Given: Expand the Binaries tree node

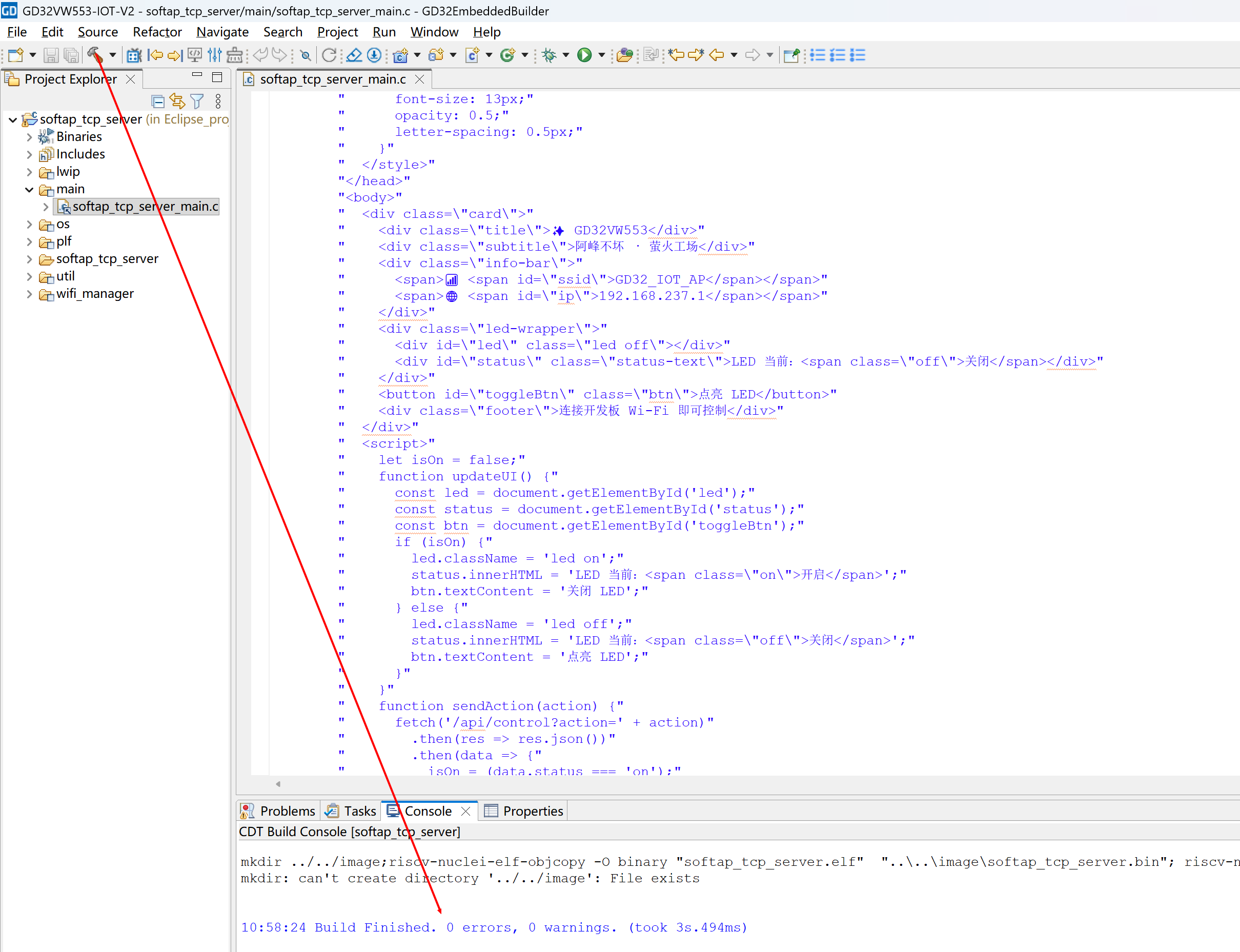Looking at the screenshot, I should pos(29,137).
